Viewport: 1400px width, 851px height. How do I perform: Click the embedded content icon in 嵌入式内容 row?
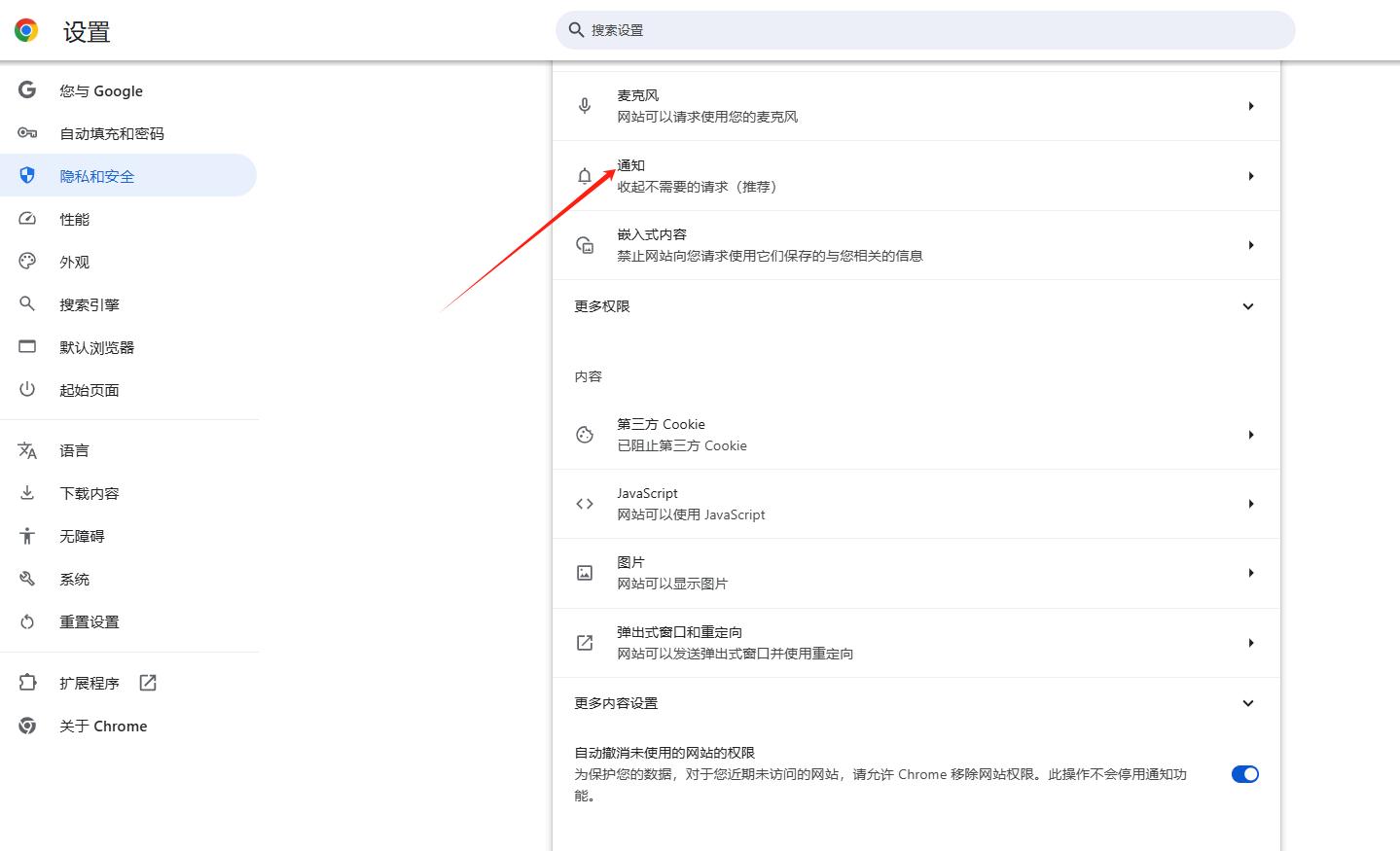pyautogui.click(x=585, y=245)
